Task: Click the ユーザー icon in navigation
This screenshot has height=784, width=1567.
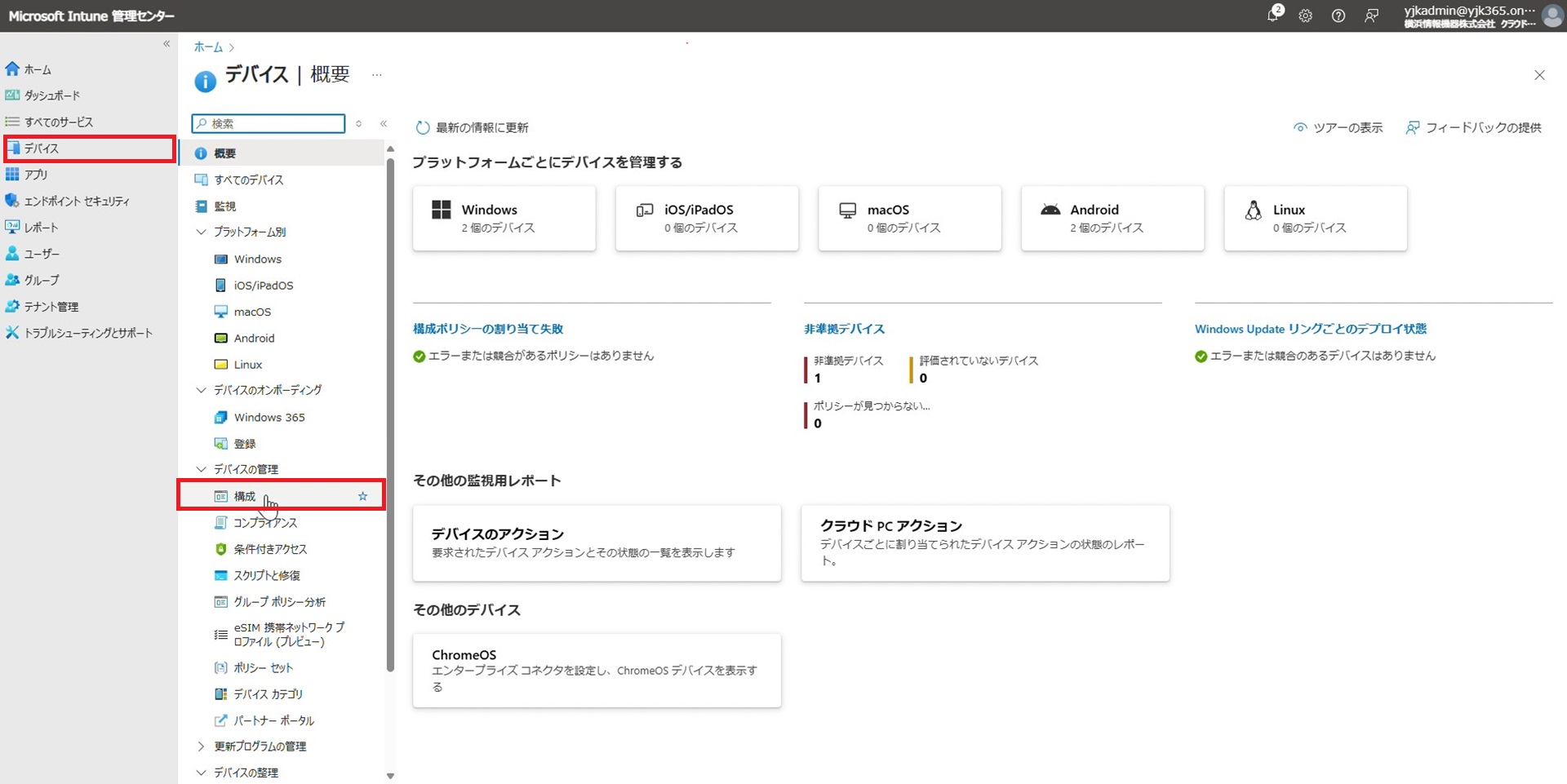Action: click(x=12, y=254)
